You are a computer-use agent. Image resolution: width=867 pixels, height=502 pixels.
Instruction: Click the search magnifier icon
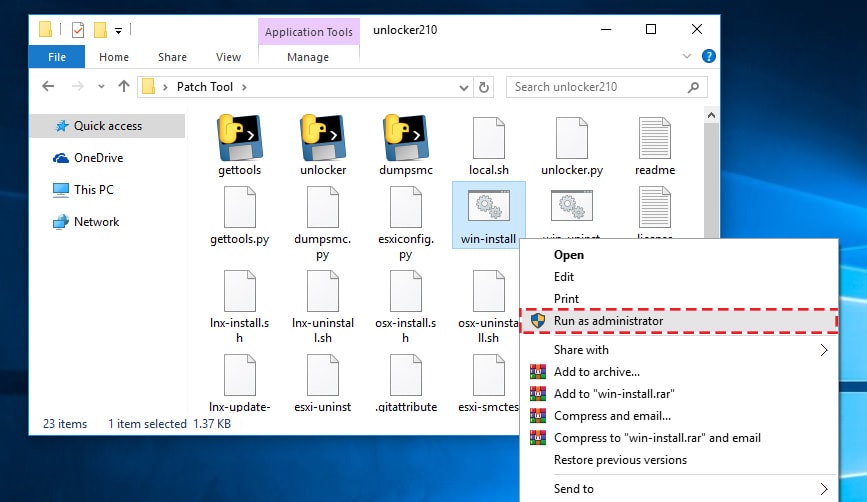tap(693, 87)
